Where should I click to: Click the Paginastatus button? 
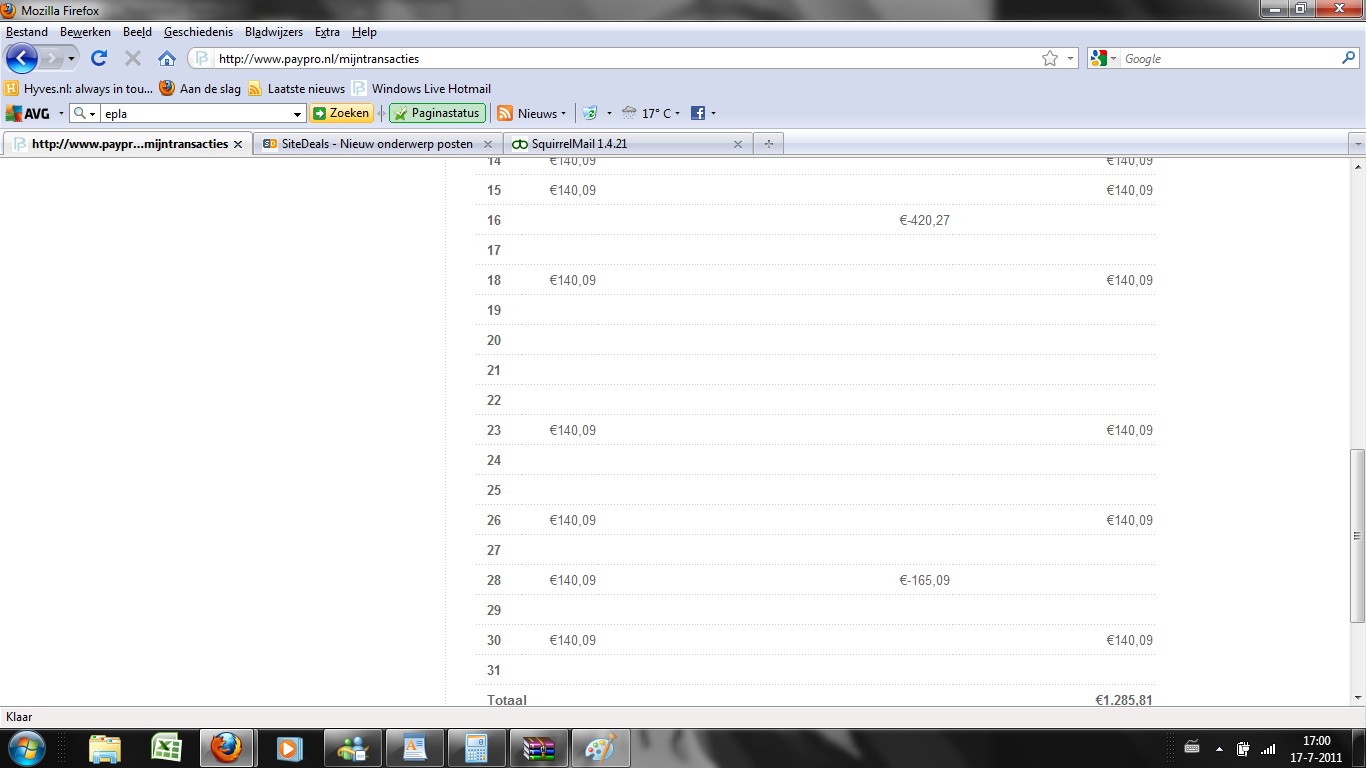[437, 113]
